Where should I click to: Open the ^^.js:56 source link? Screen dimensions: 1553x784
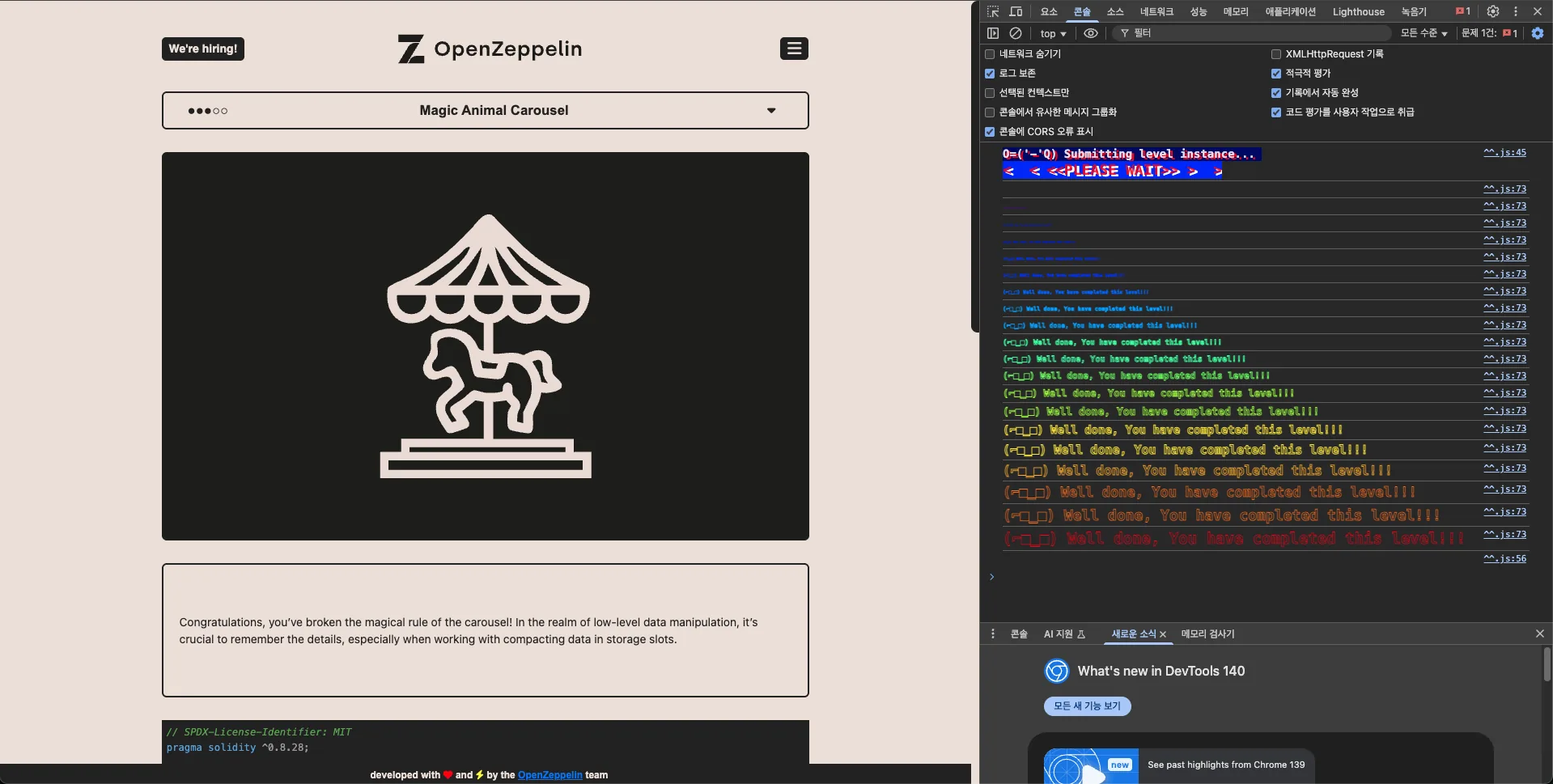pos(1504,558)
